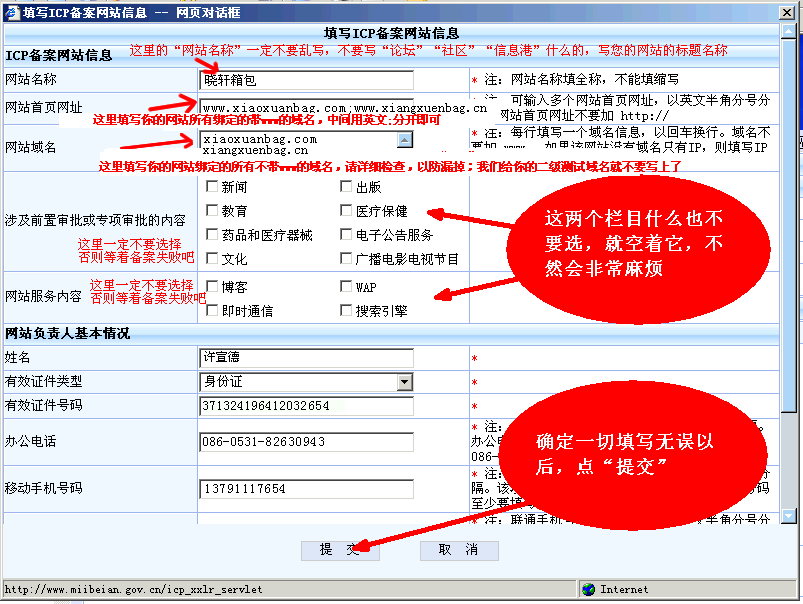Tick the 医疗保健 checkbox

[x=346, y=210]
